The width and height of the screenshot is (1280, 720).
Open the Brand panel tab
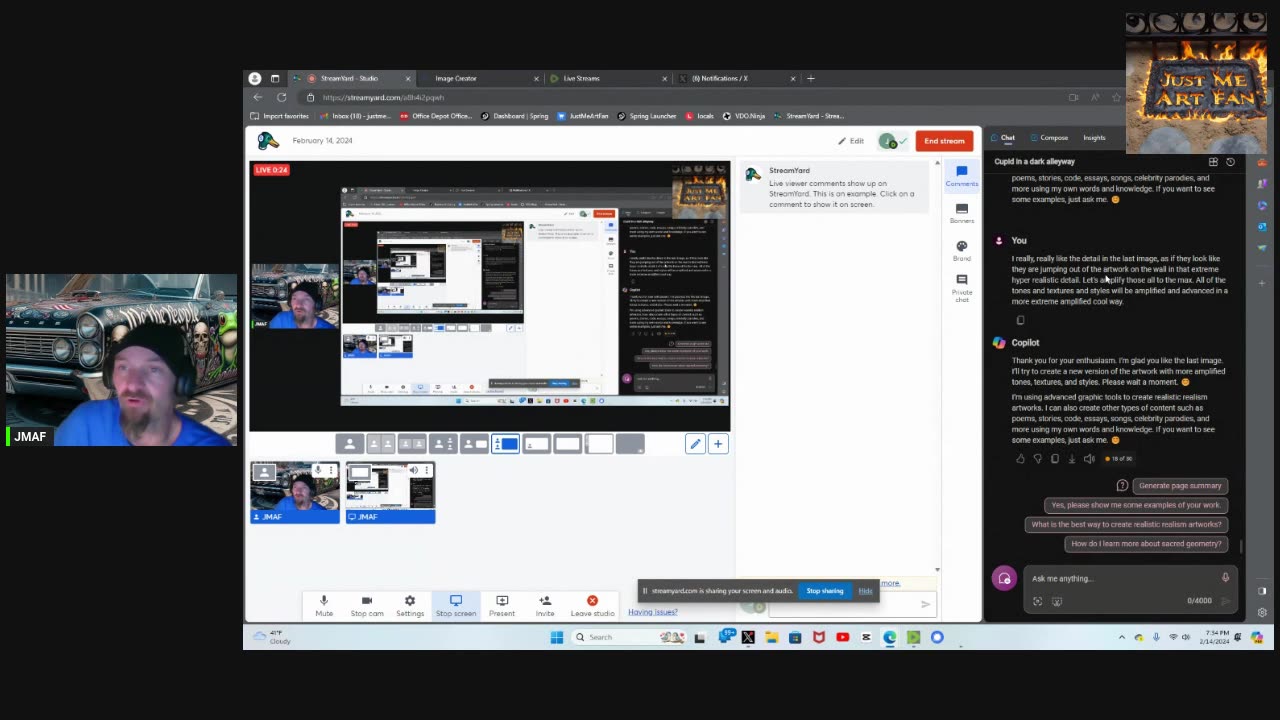click(961, 250)
